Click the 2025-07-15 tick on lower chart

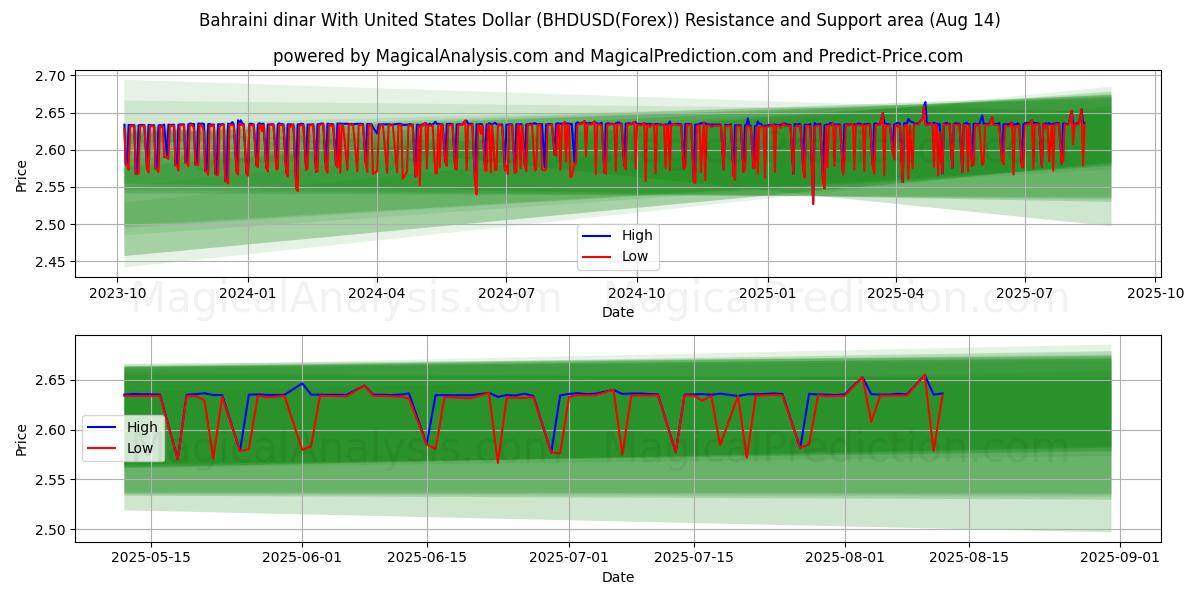pyautogui.click(x=694, y=558)
